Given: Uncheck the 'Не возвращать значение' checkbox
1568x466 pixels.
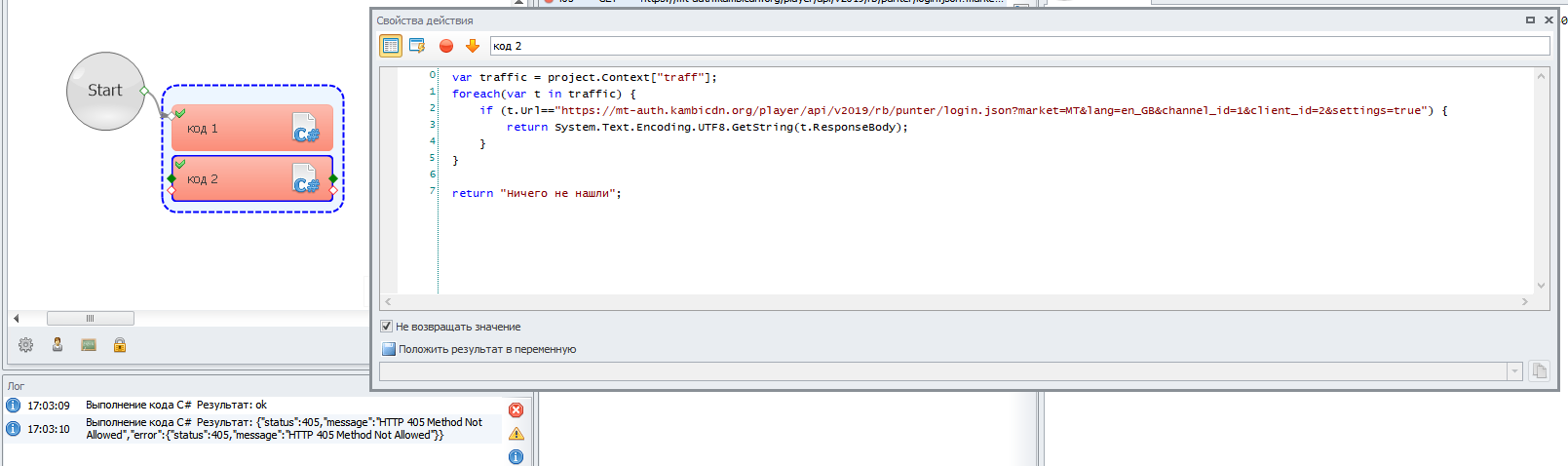Looking at the screenshot, I should 387,327.
